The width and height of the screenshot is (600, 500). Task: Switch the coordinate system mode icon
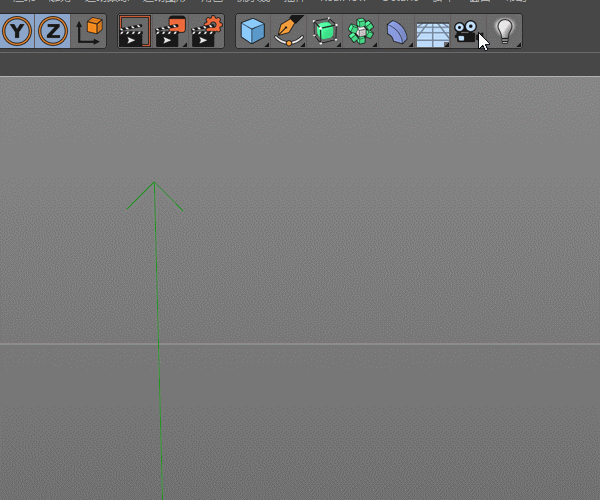click(x=89, y=31)
